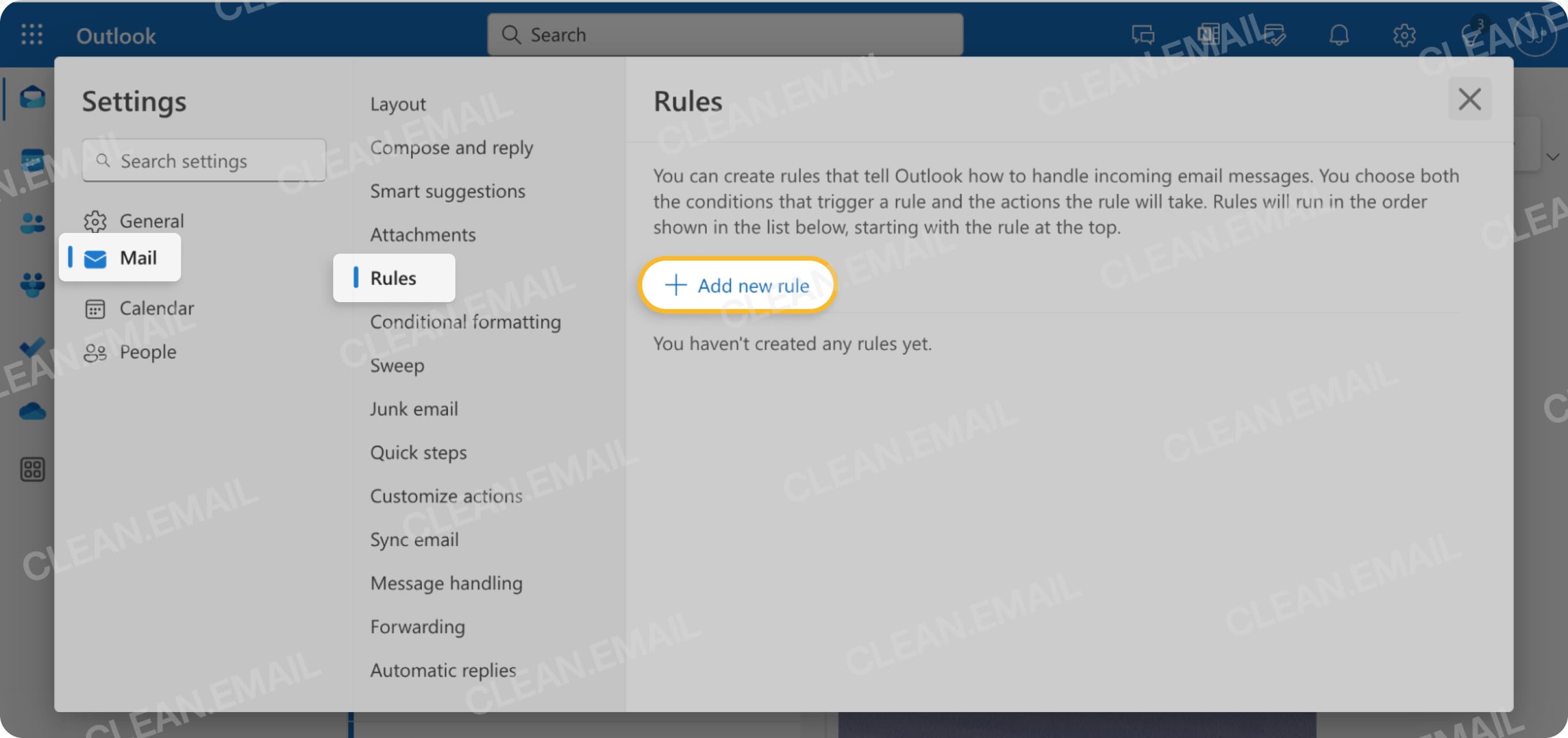Open the app launcher grid
Screen dimensions: 1568x738
coord(32,35)
